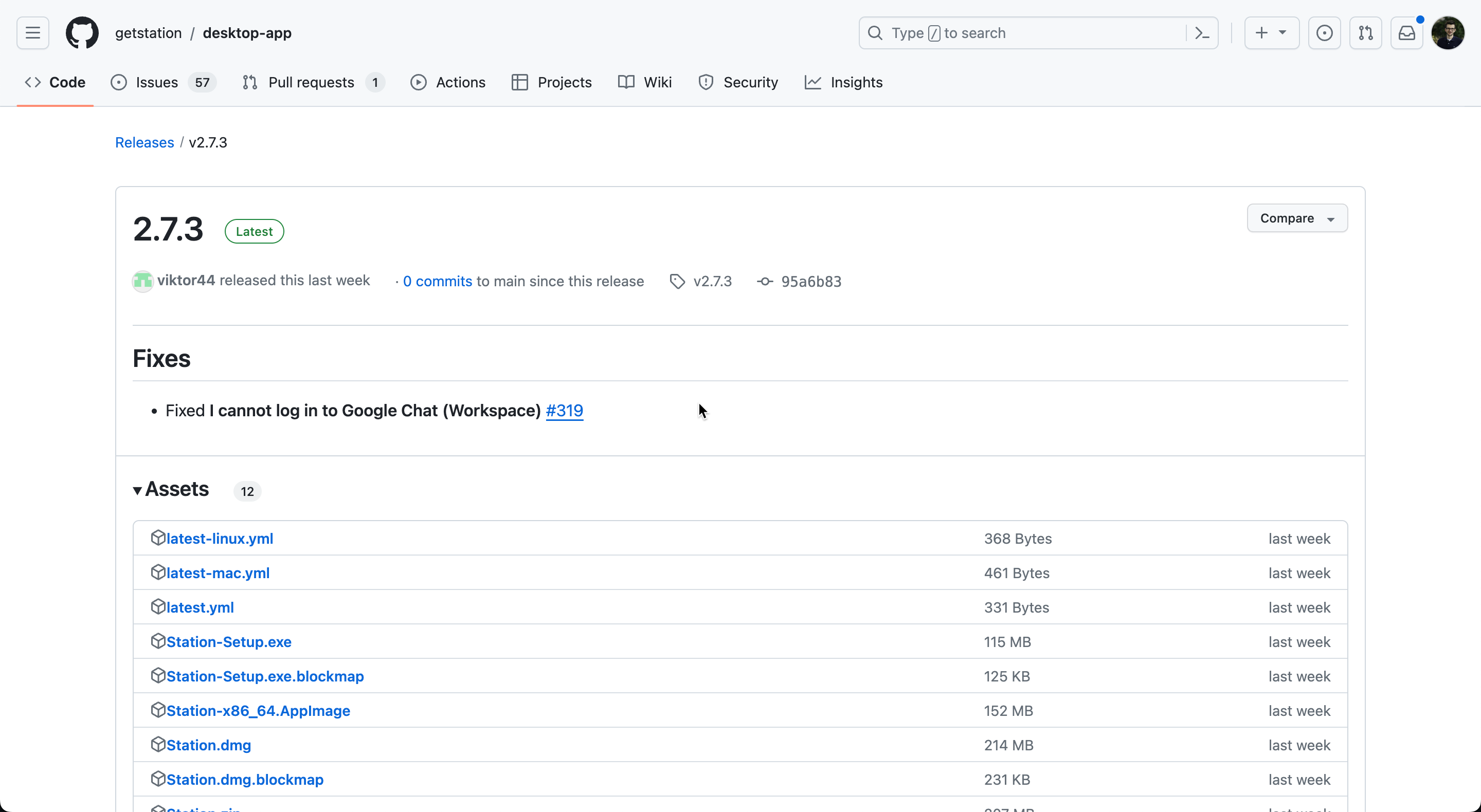Download Station-Setup.exe.blockmap
The height and width of the screenshot is (812, 1481).
265,676
